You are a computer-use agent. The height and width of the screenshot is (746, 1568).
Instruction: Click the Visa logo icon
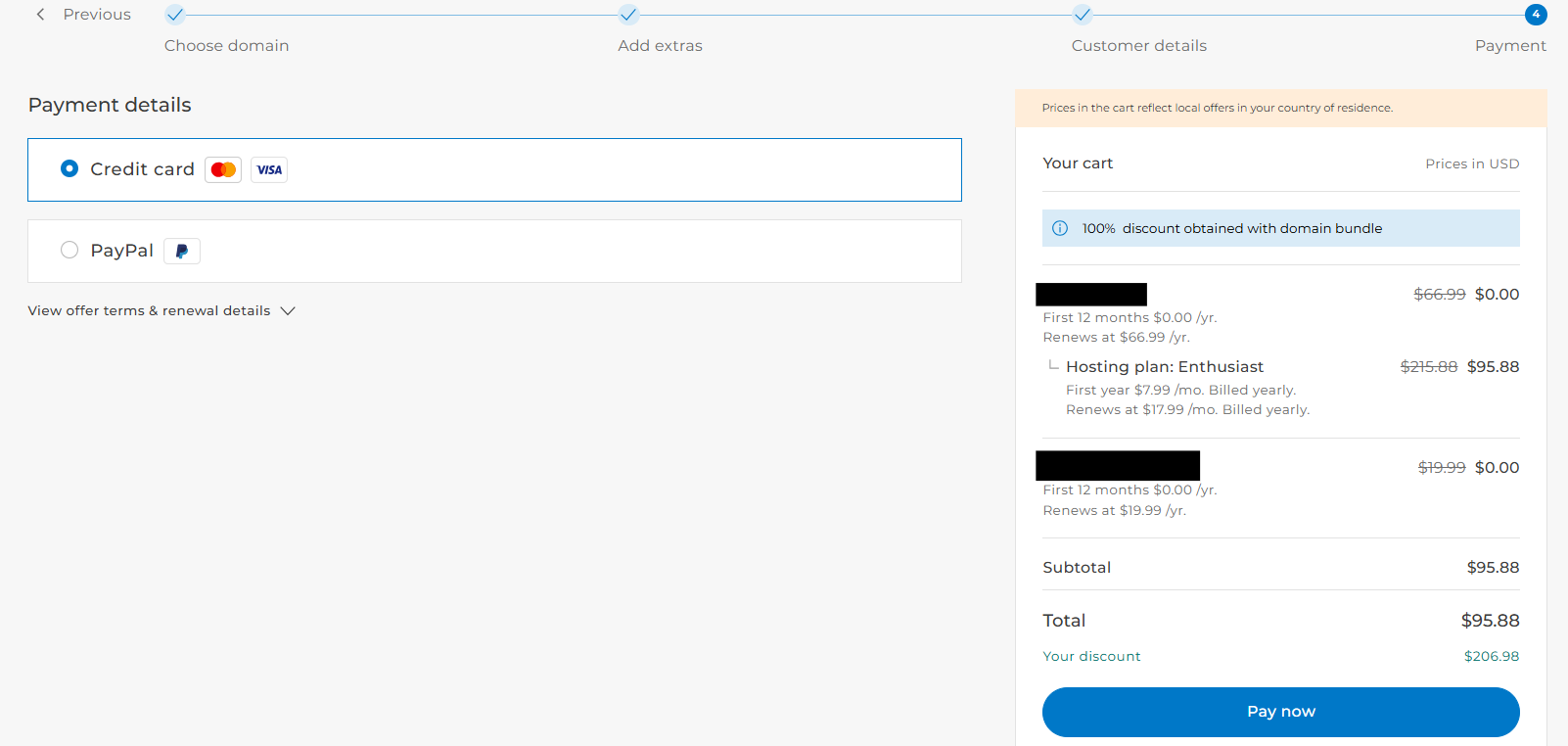pos(269,169)
